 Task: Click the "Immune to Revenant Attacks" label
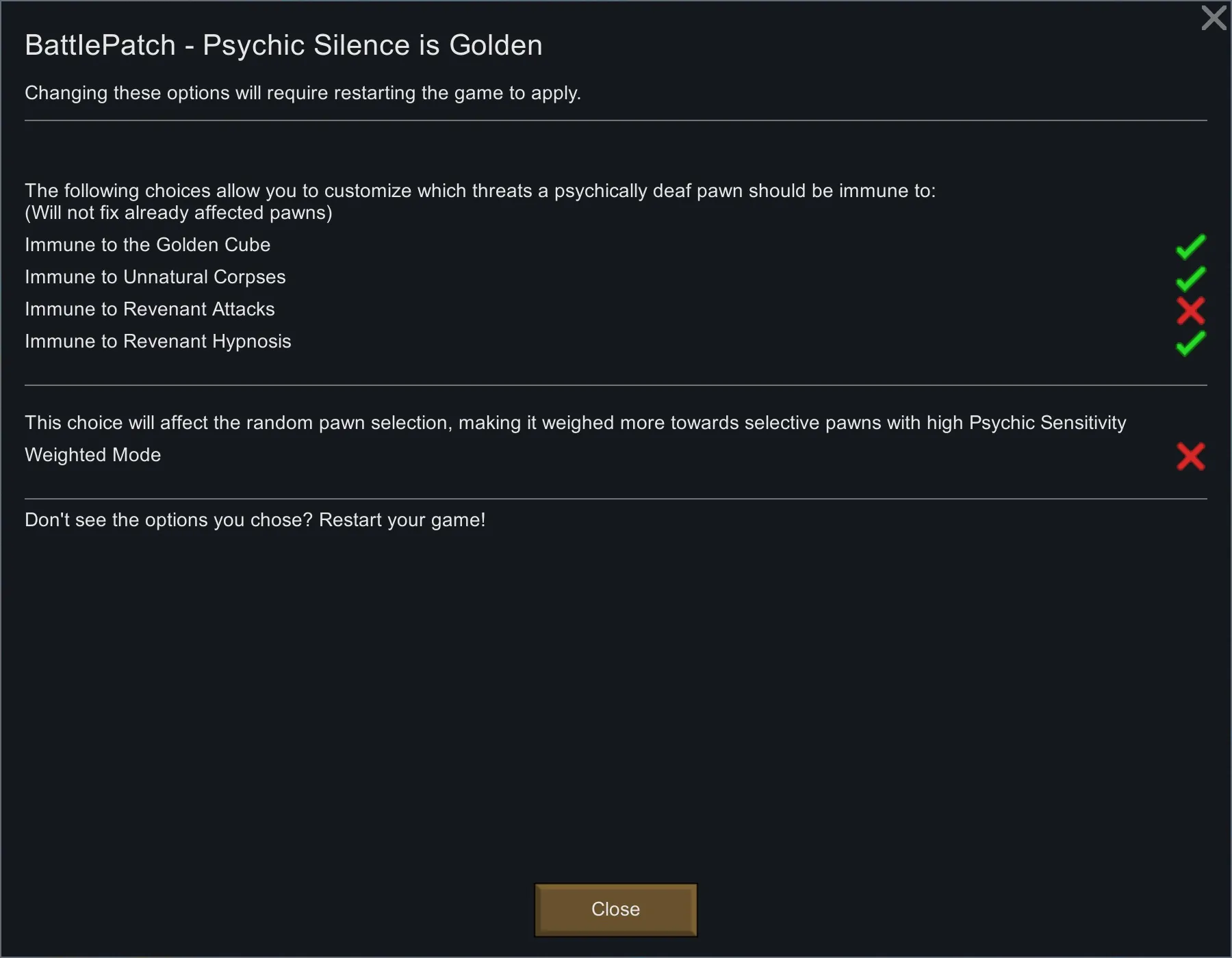pyautogui.click(x=149, y=309)
